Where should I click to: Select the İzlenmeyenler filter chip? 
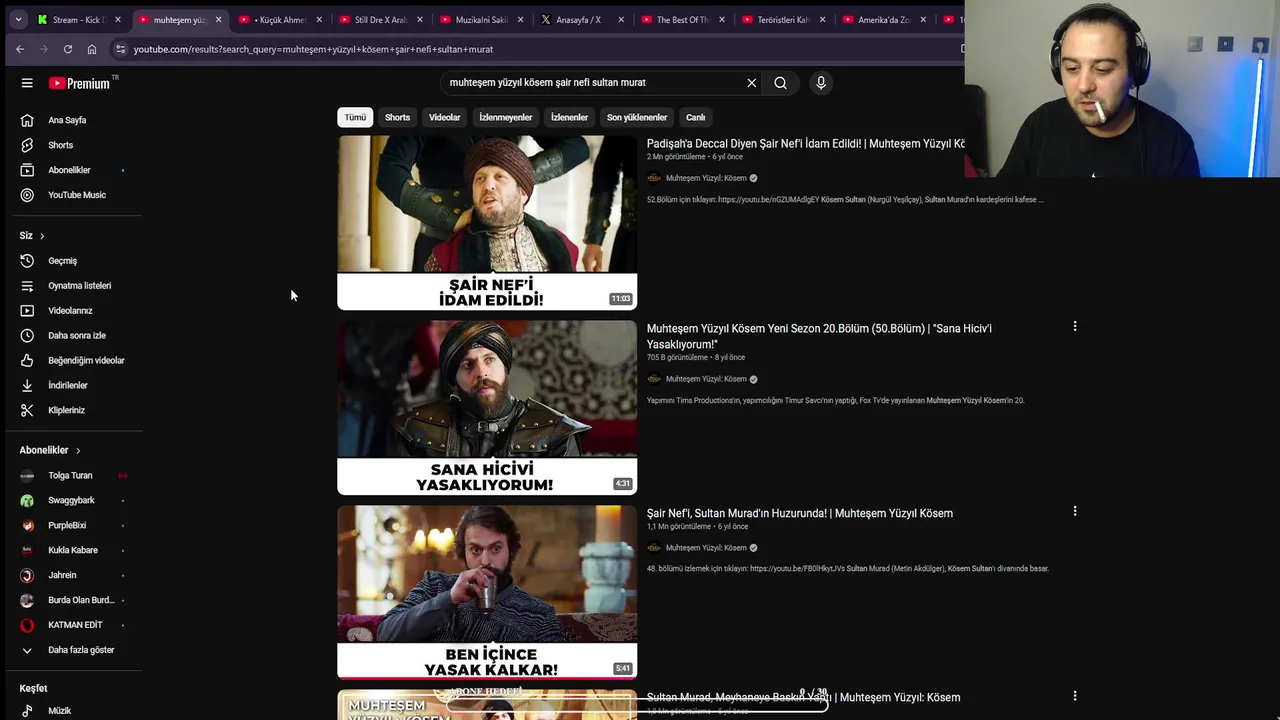[505, 118]
